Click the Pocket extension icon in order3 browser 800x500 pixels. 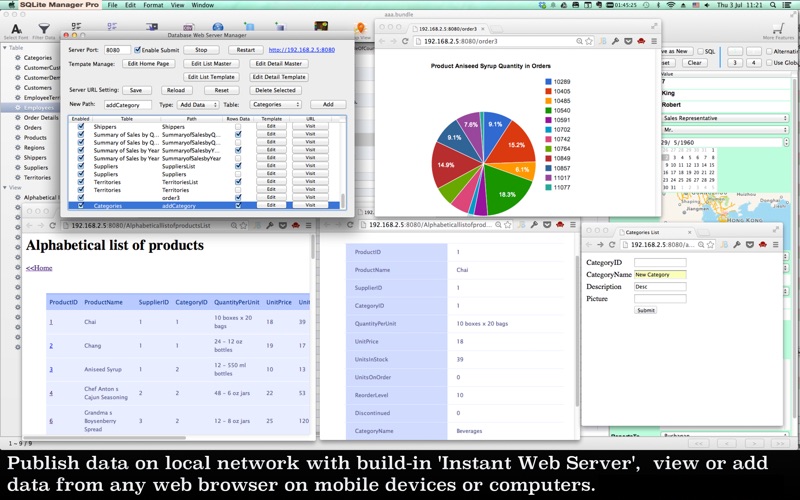(628, 41)
